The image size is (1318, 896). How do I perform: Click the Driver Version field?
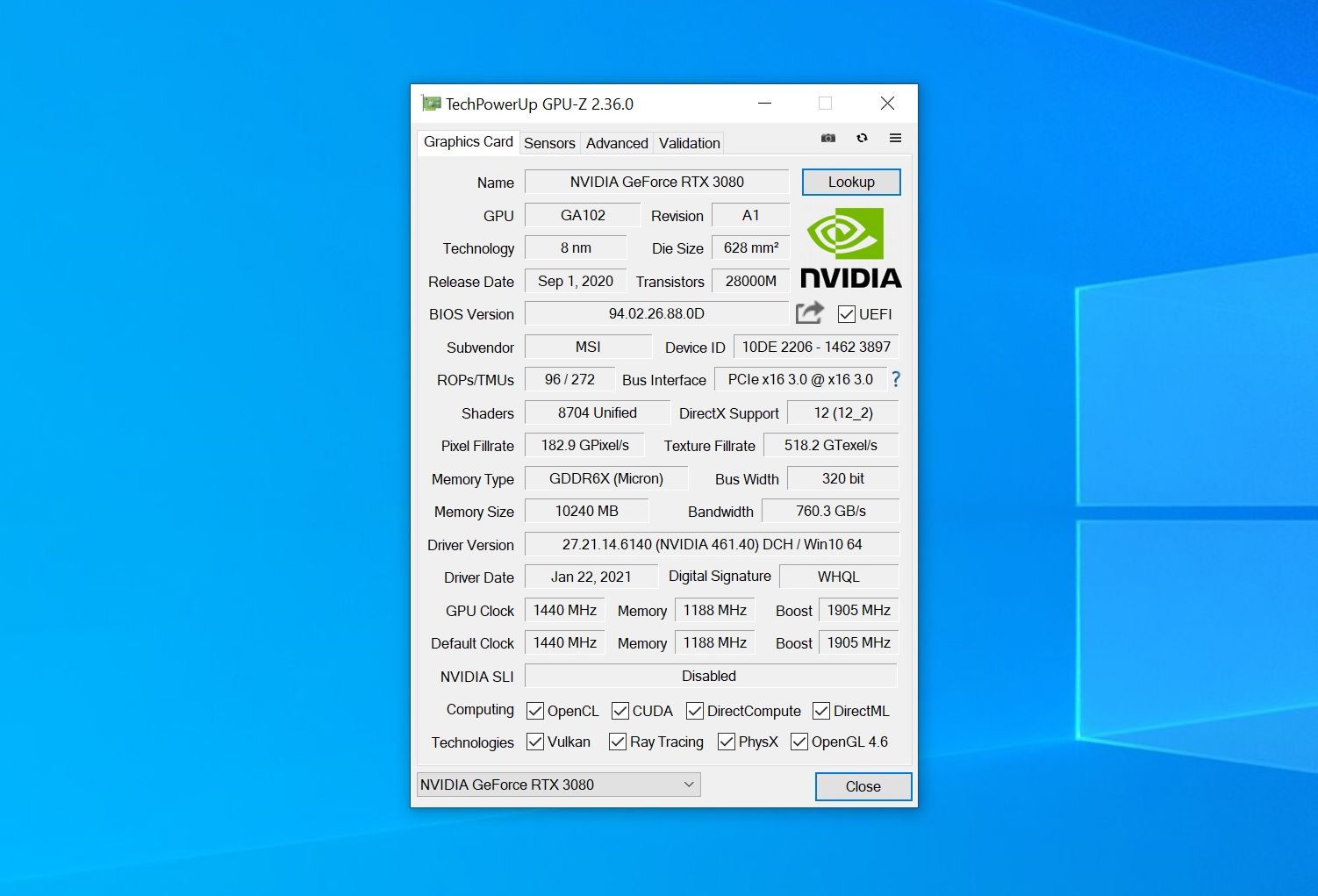point(712,544)
